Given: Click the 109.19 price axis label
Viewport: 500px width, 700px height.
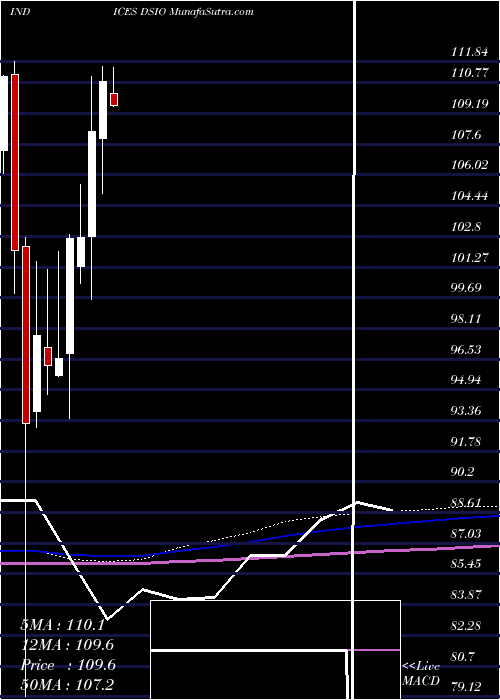Looking at the screenshot, I should coord(470,104).
